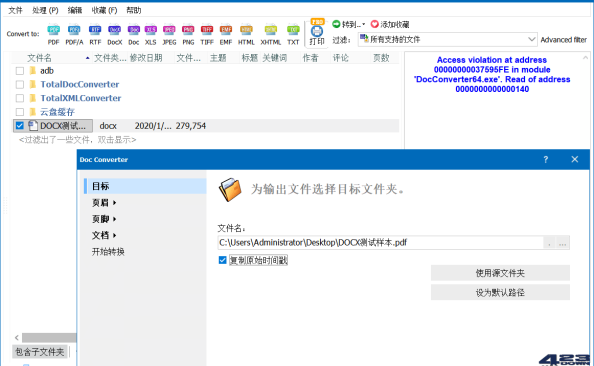
Task: Select EMF conversion icon
Action: point(226,34)
